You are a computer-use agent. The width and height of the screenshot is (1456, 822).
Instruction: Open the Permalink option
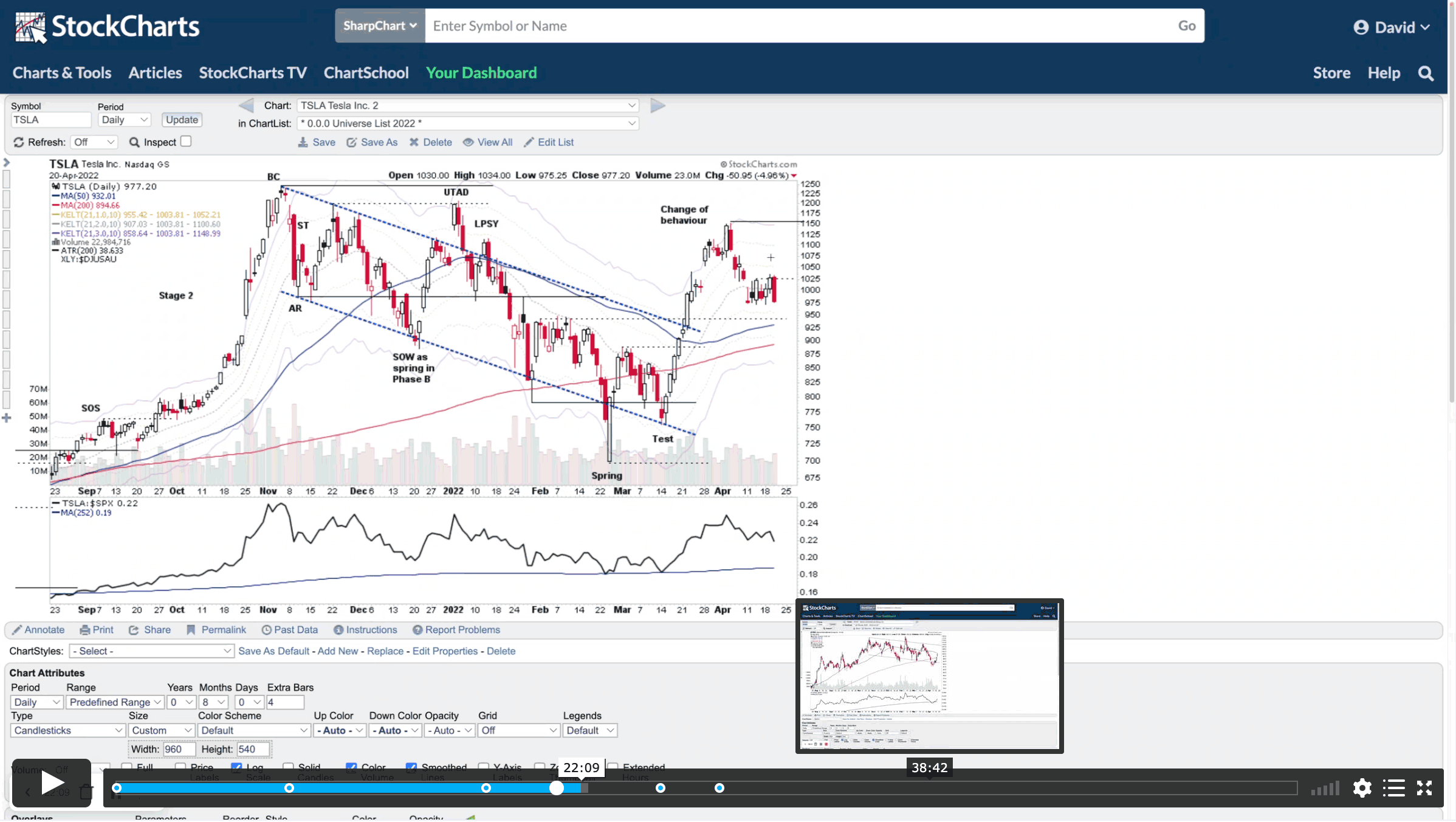point(216,630)
